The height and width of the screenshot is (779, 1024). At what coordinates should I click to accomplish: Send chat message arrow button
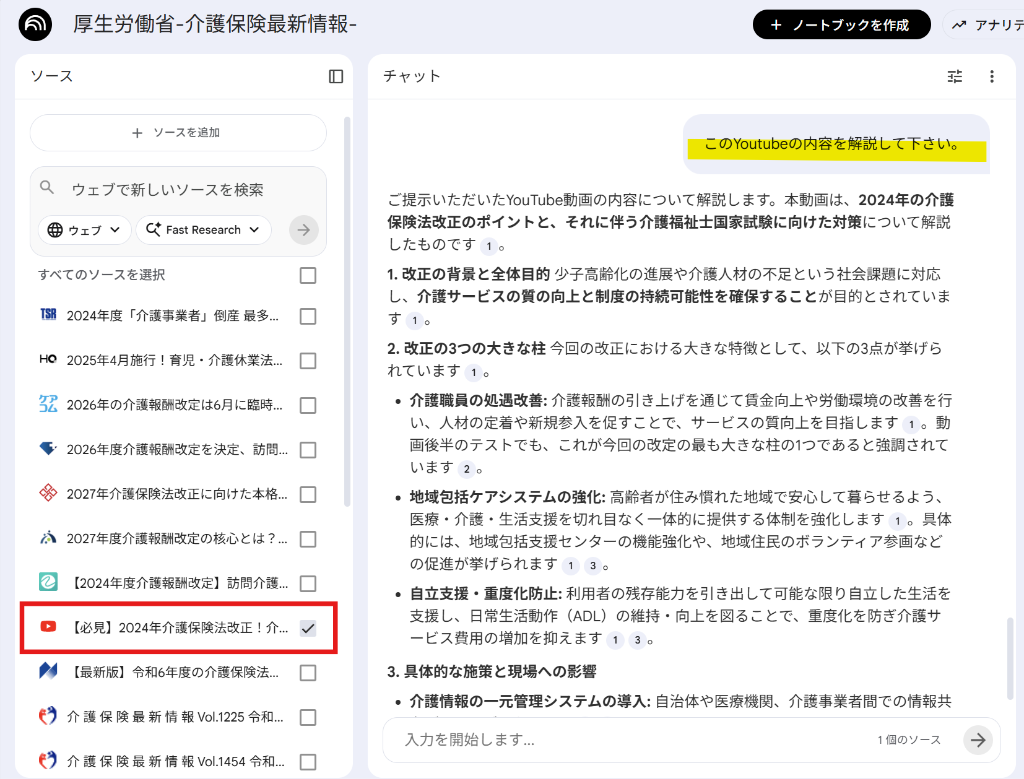pos(978,740)
